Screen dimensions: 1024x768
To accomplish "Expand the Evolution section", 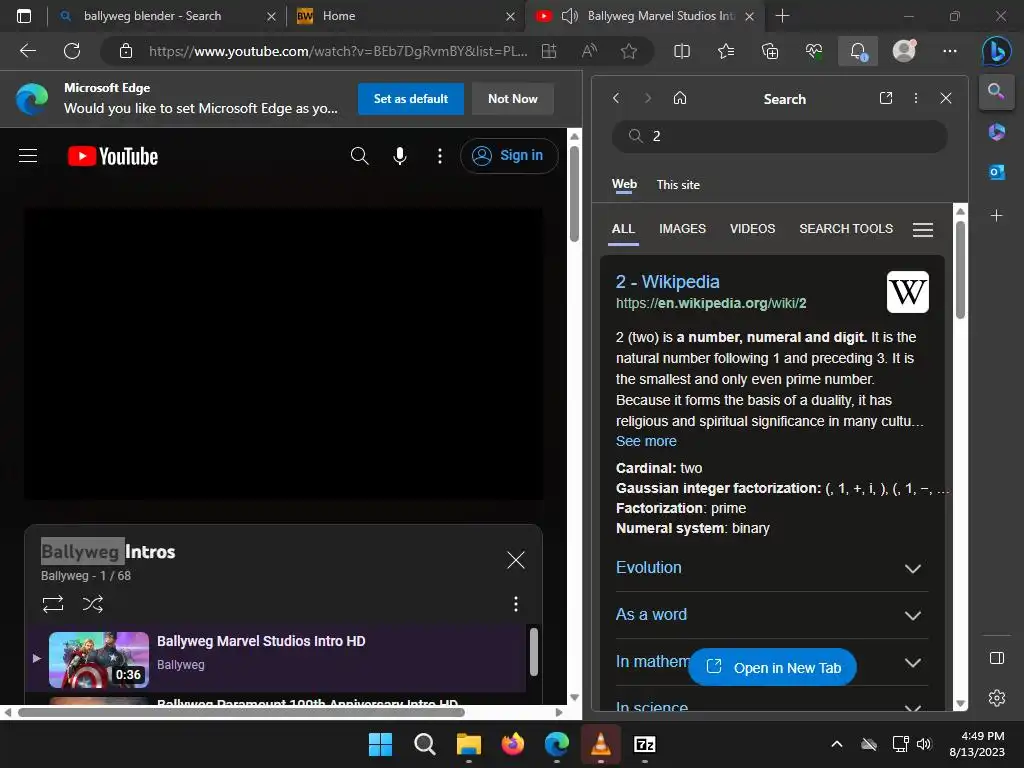I will (x=772, y=568).
